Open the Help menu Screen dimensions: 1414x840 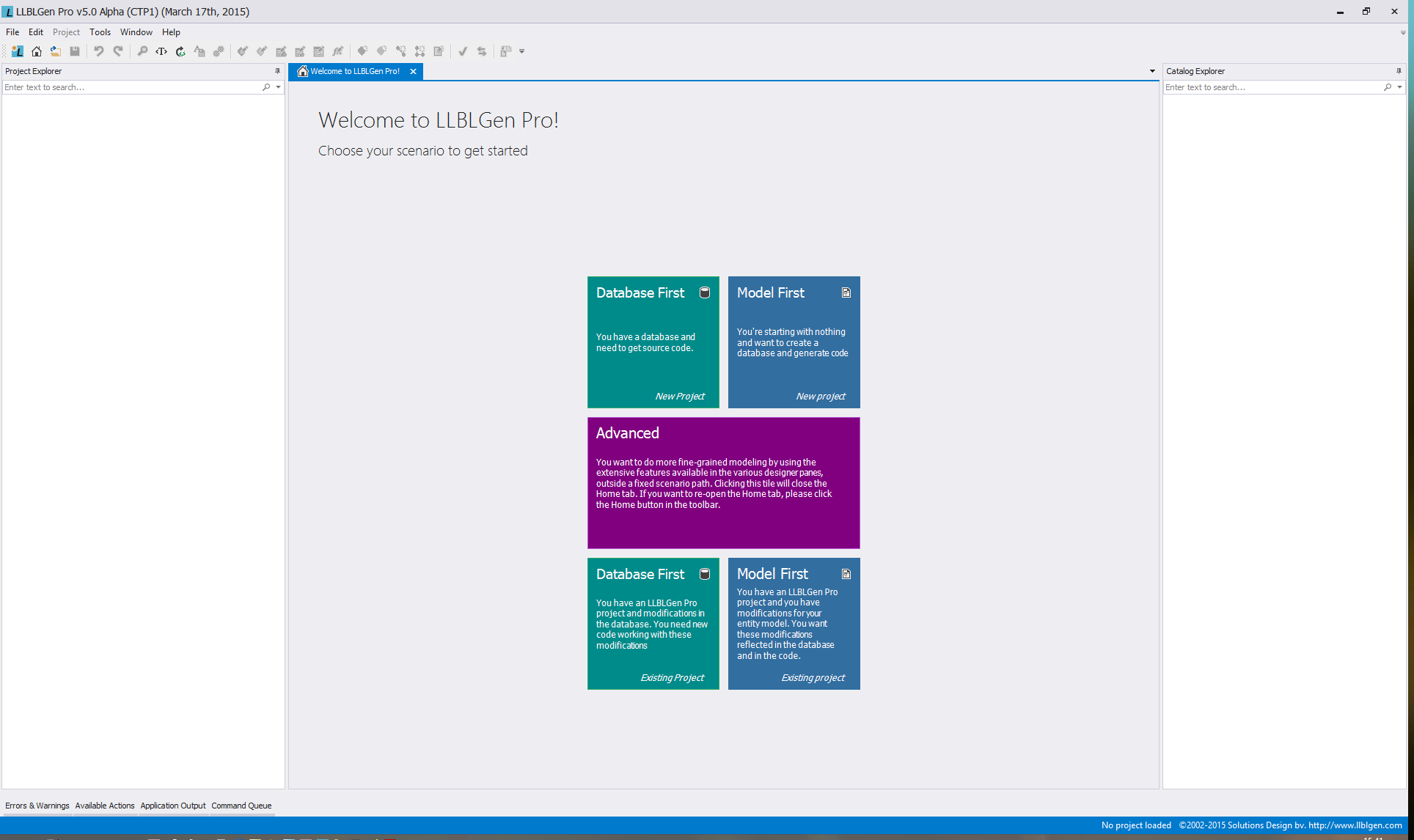[x=171, y=32]
